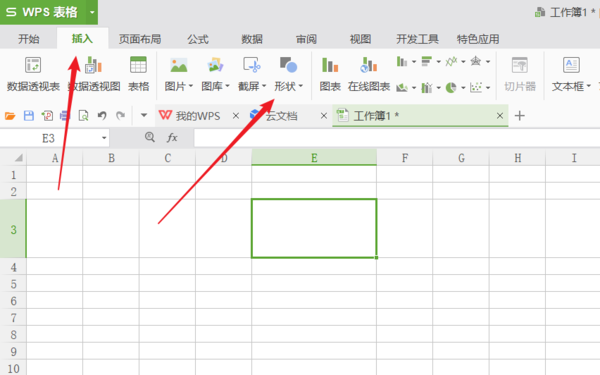Open the Name Box dropdown arrow
600x375 pixels.
(x=104, y=138)
